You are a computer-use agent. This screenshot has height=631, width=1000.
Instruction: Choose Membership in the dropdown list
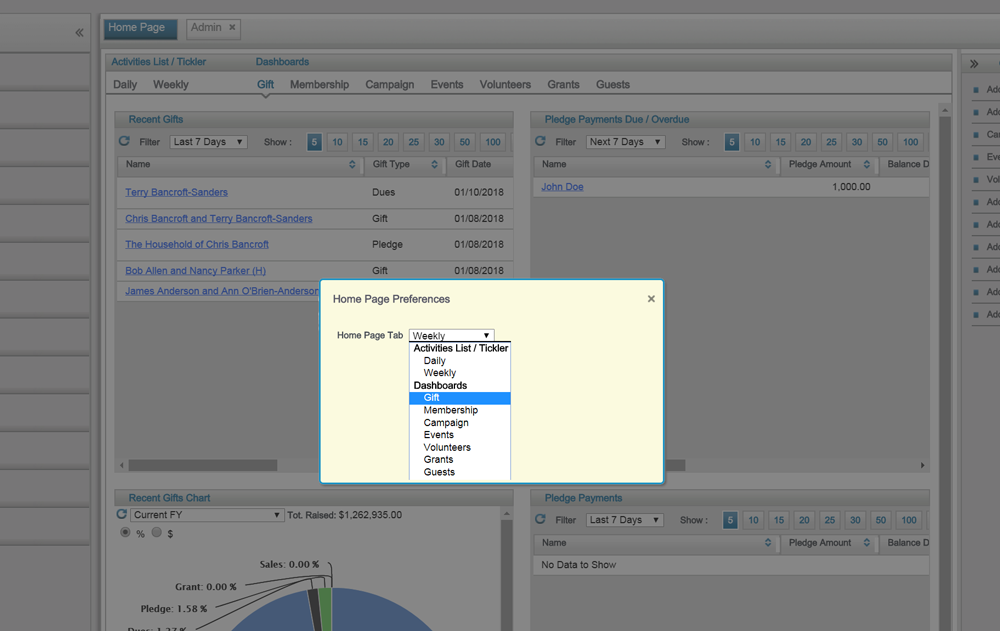point(459,410)
